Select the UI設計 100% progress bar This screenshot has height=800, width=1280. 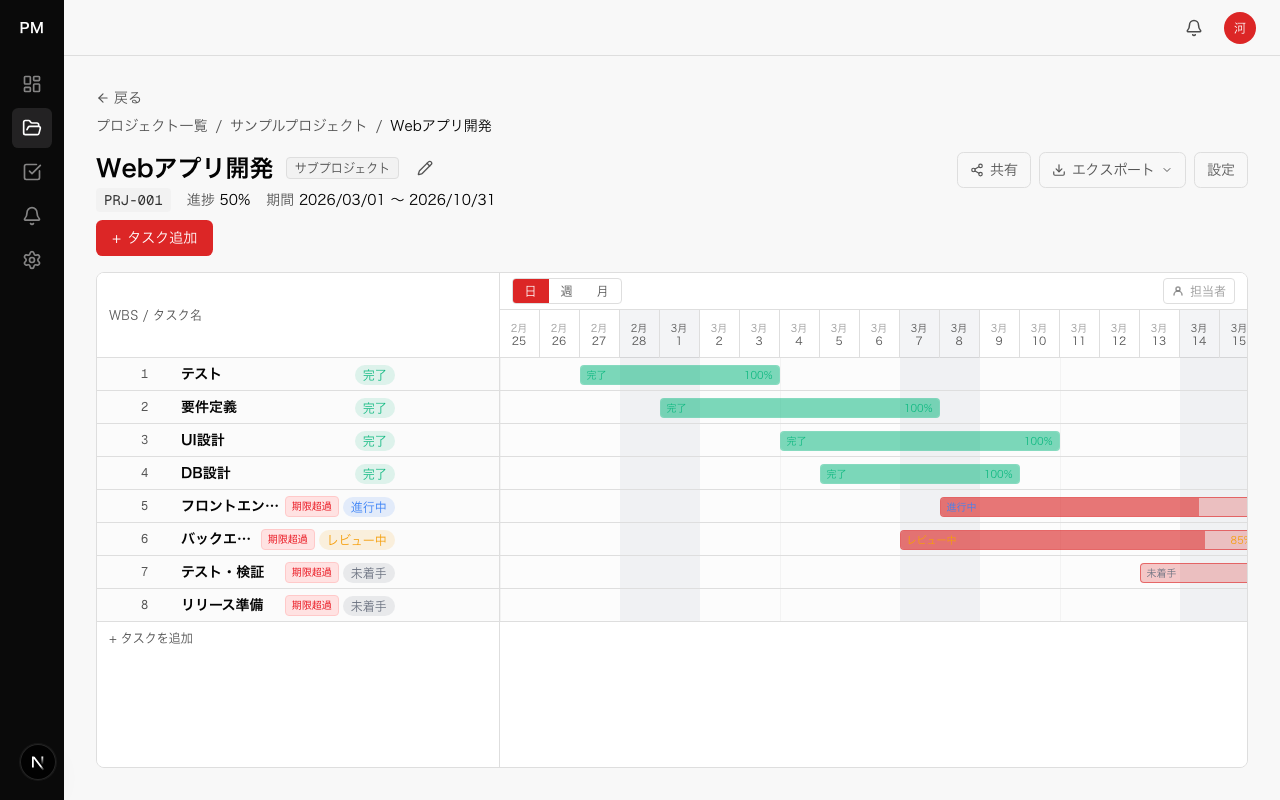(x=919, y=441)
